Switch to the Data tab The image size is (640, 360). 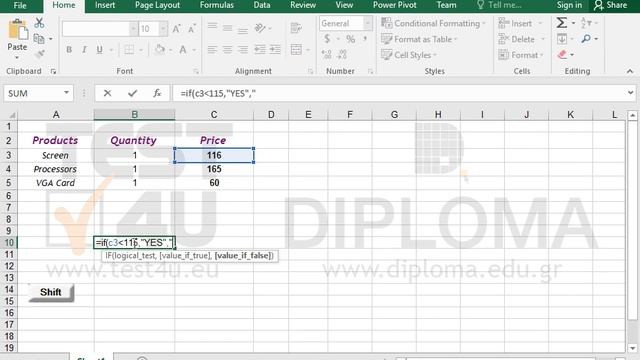[x=262, y=5]
